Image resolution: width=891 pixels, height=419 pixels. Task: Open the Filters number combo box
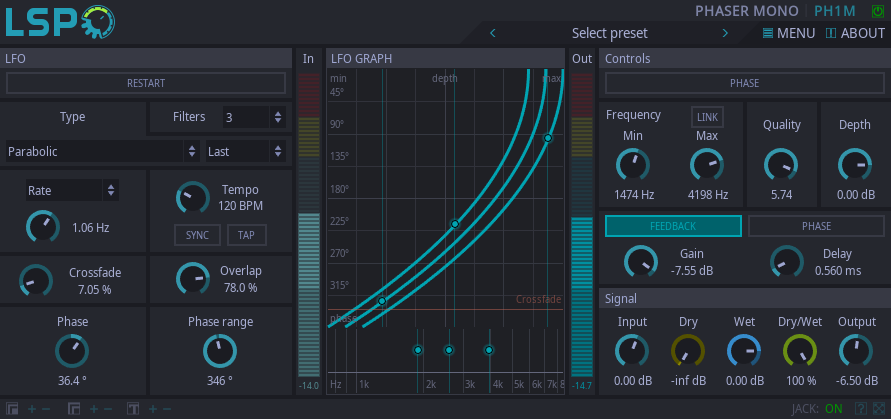click(x=254, y=118)
